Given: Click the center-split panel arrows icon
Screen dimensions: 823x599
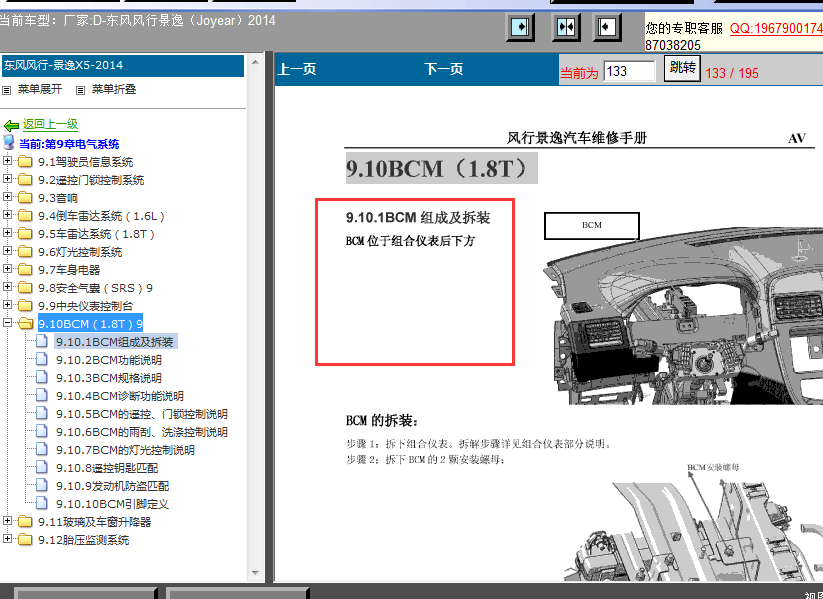Looking at the screenshot, I should (566, 27).
